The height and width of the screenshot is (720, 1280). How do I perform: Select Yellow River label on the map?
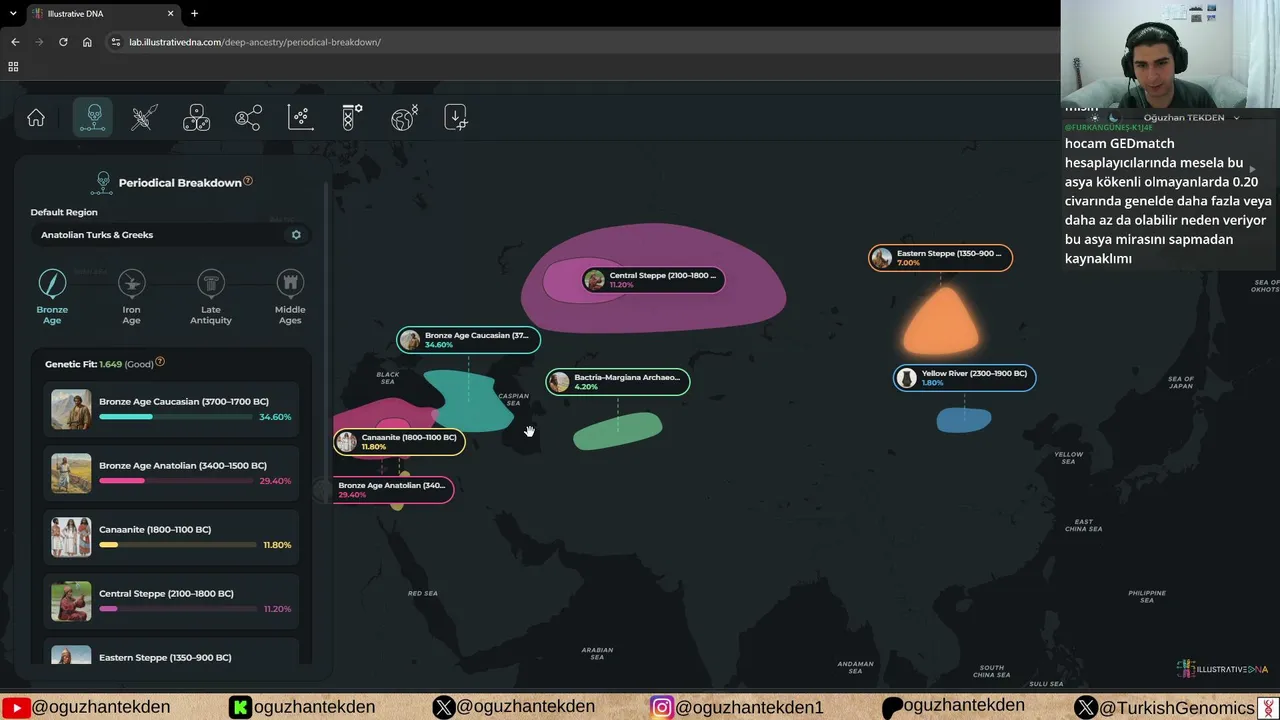pos(965,378)
